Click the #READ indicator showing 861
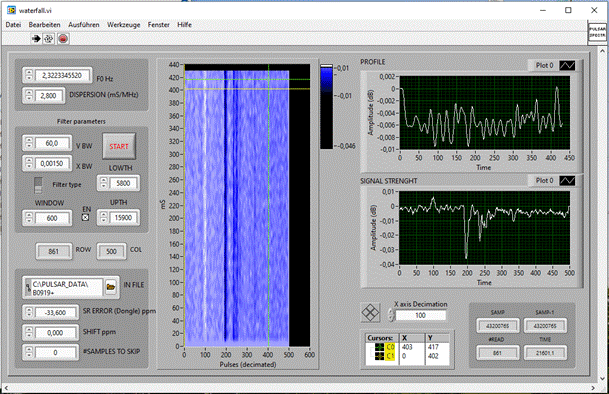The image size is (609, 394). (x=498, y=353)
